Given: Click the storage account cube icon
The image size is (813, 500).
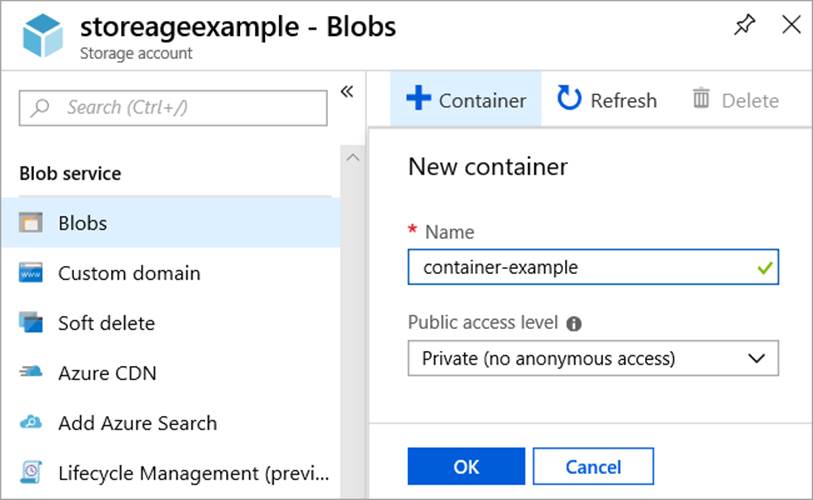Looking at the screenshot, I should point(43,35).
